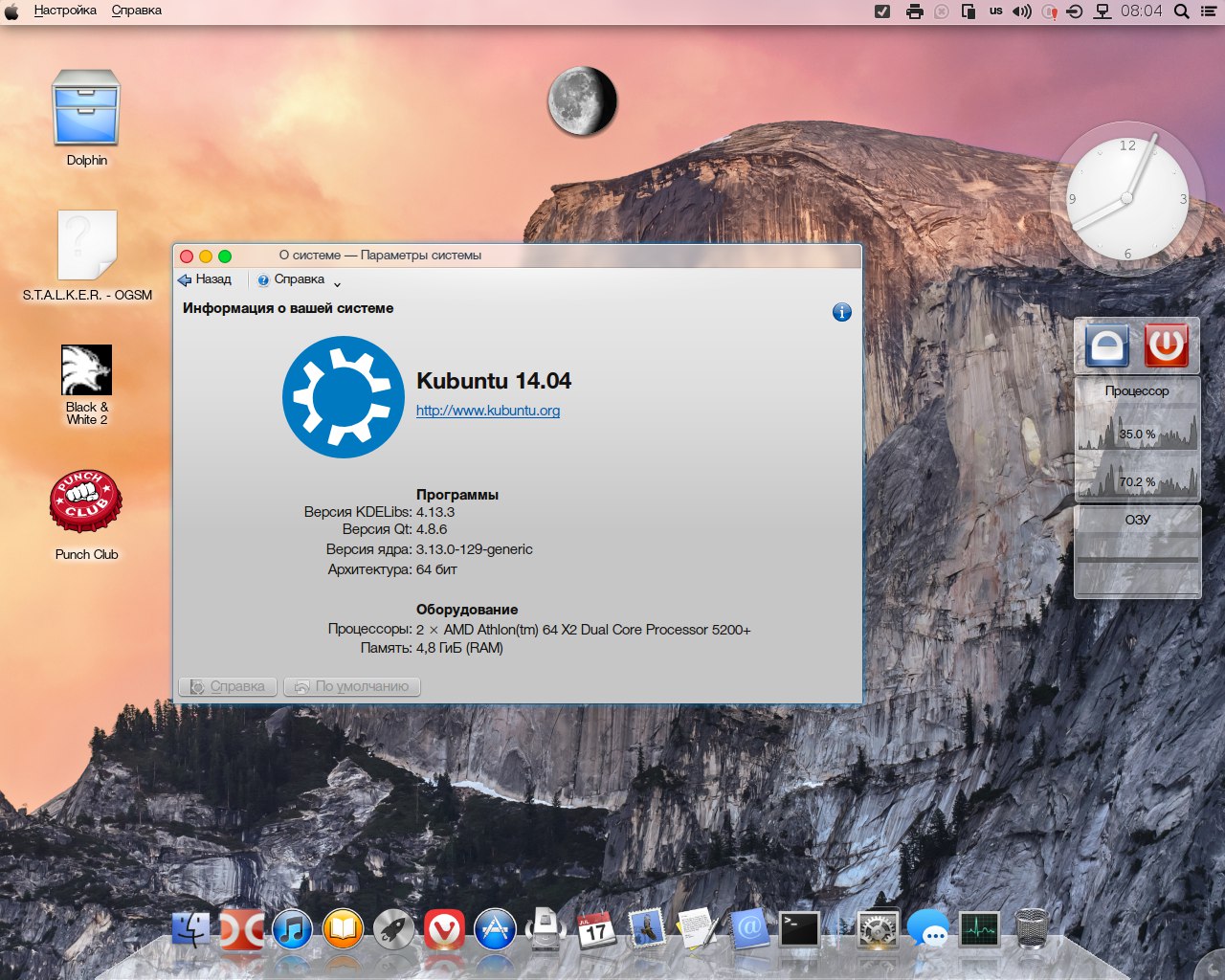Switch the 'us' keyboard layout indicator
Screen dimensions: 1225x980
pyautogui.click(x=996, y=11)
